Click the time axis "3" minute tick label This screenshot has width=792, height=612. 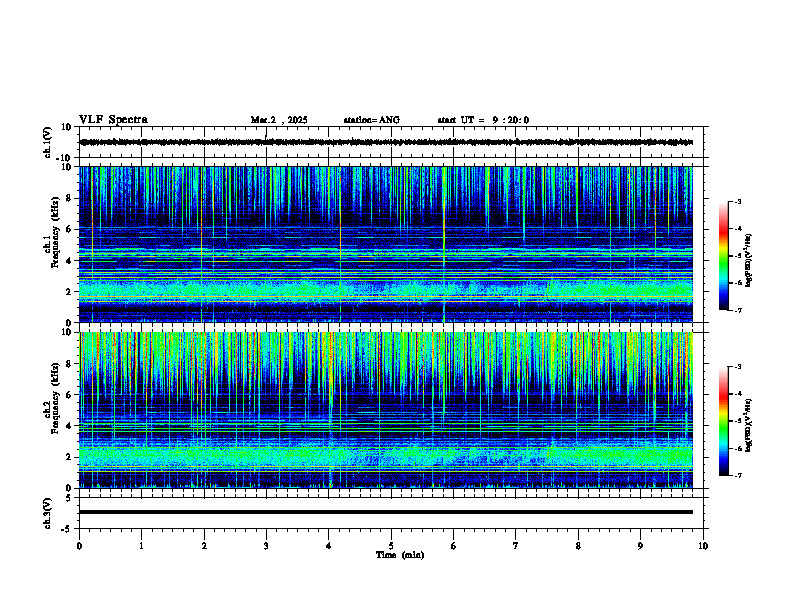pyautogui.click(x=266, y=546)
